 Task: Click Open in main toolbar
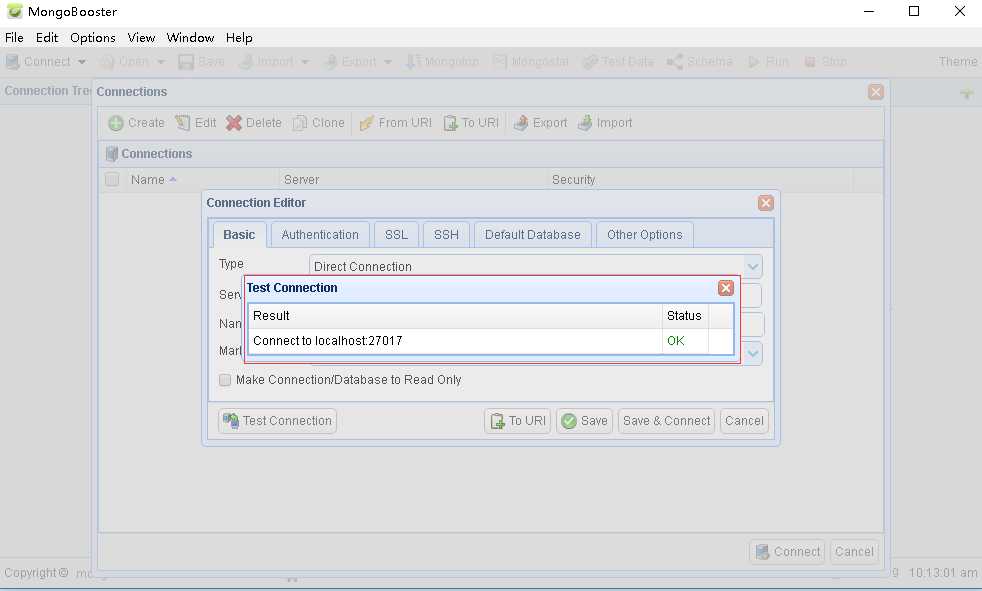[125, 61]
